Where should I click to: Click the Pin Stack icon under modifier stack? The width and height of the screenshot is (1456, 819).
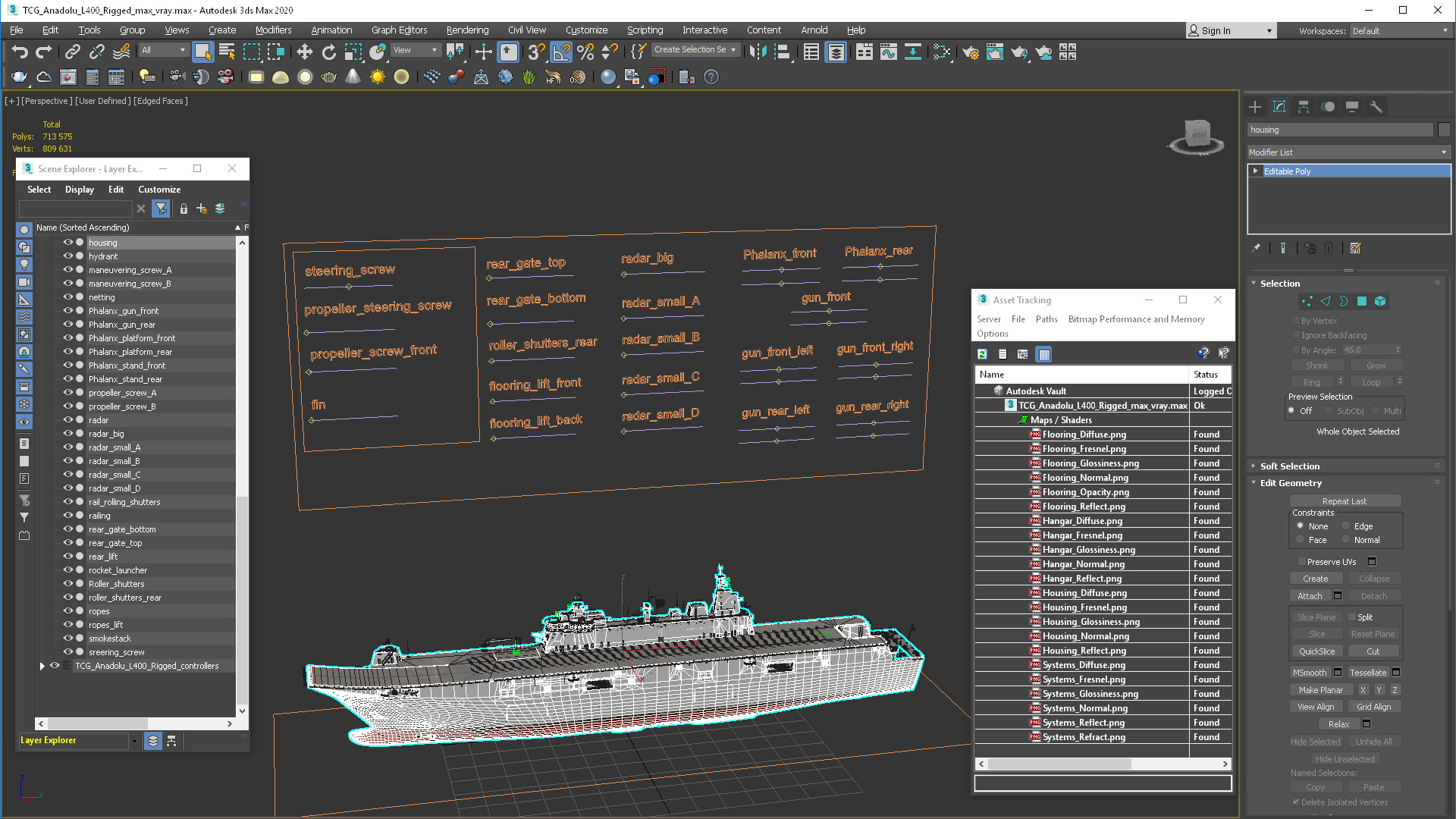1256,248
